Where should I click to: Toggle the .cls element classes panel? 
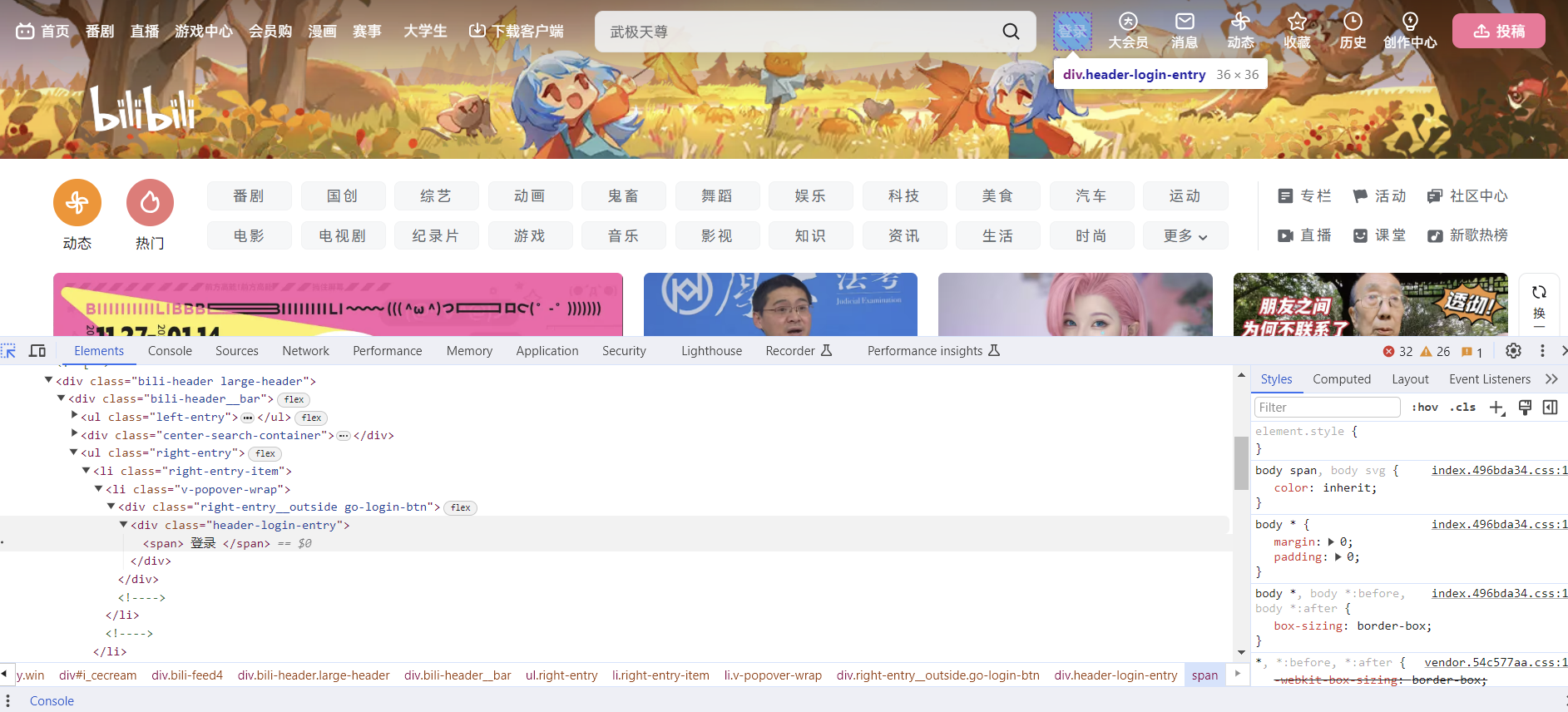coord(1462,408)
